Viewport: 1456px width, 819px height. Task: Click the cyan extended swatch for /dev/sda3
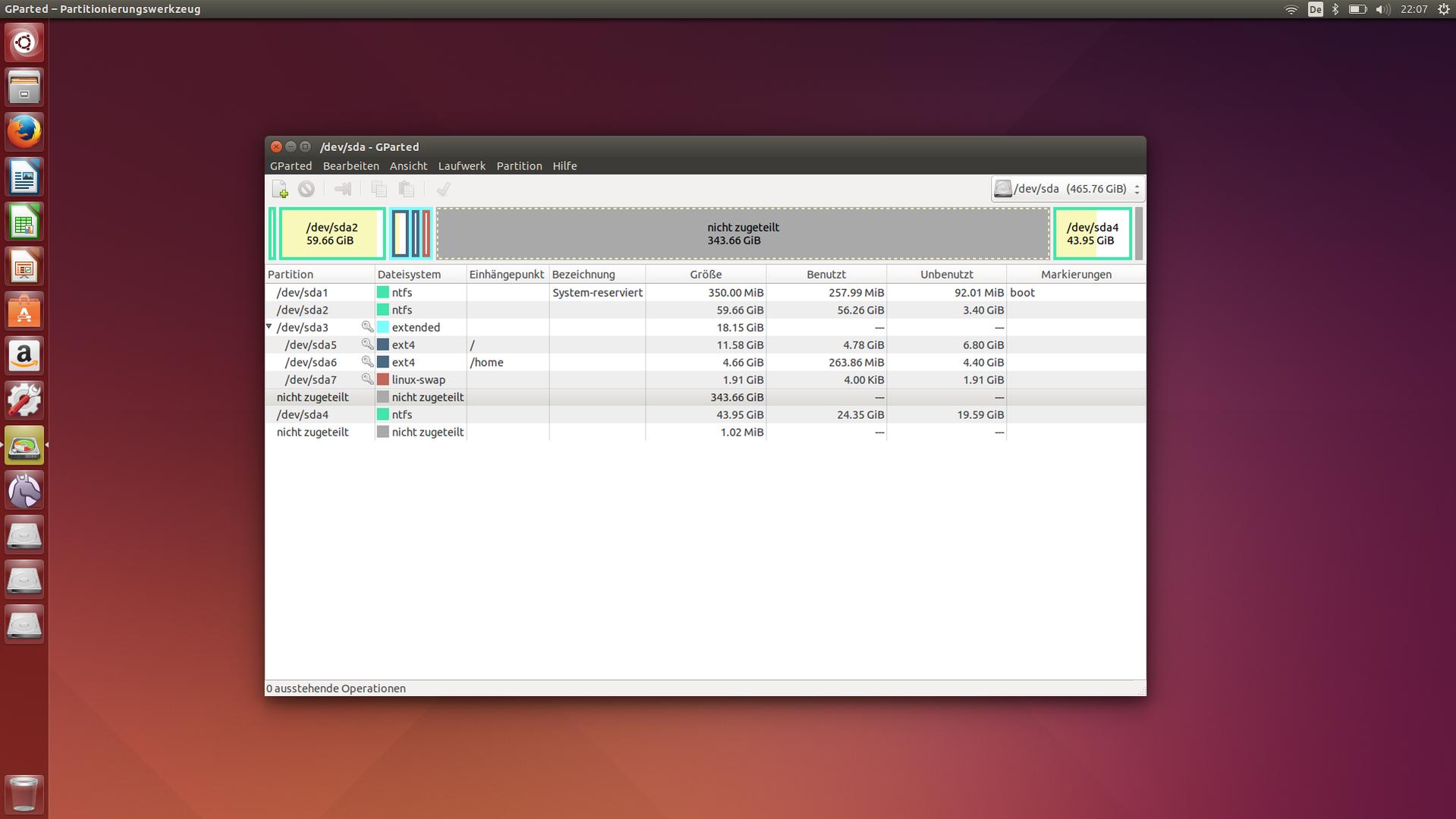(383, 327)
